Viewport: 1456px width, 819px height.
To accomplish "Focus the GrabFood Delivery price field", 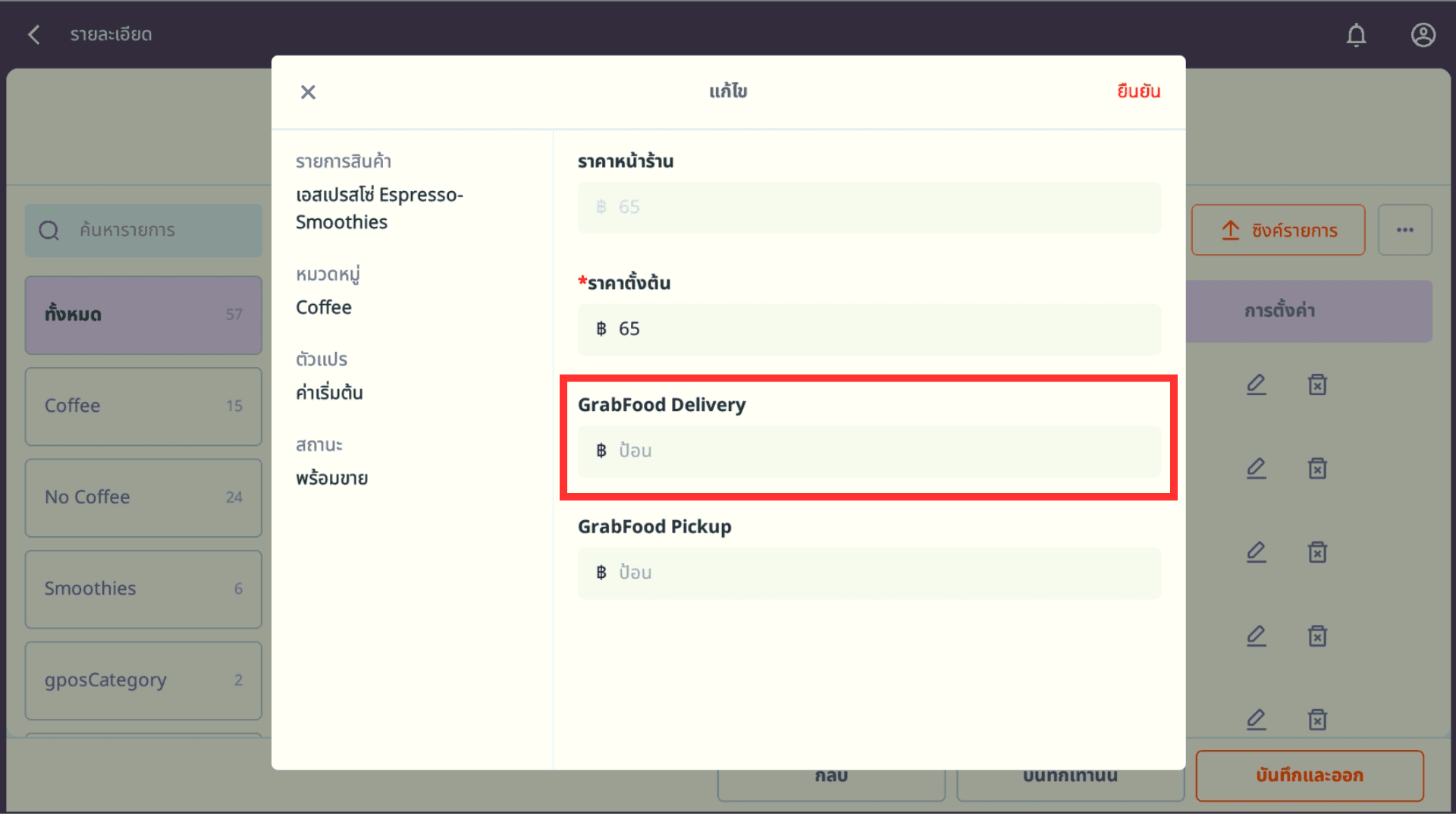I will pos(869,451).
